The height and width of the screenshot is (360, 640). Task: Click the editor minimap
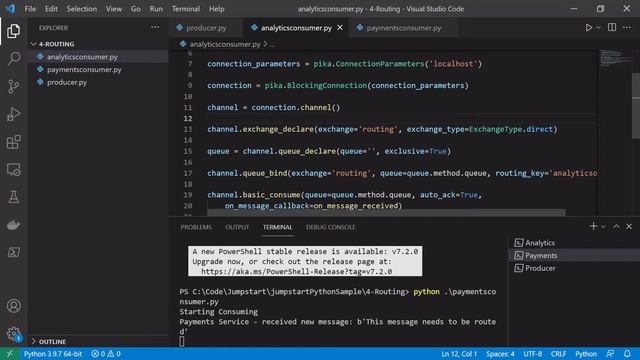click(x=616, y=58)
